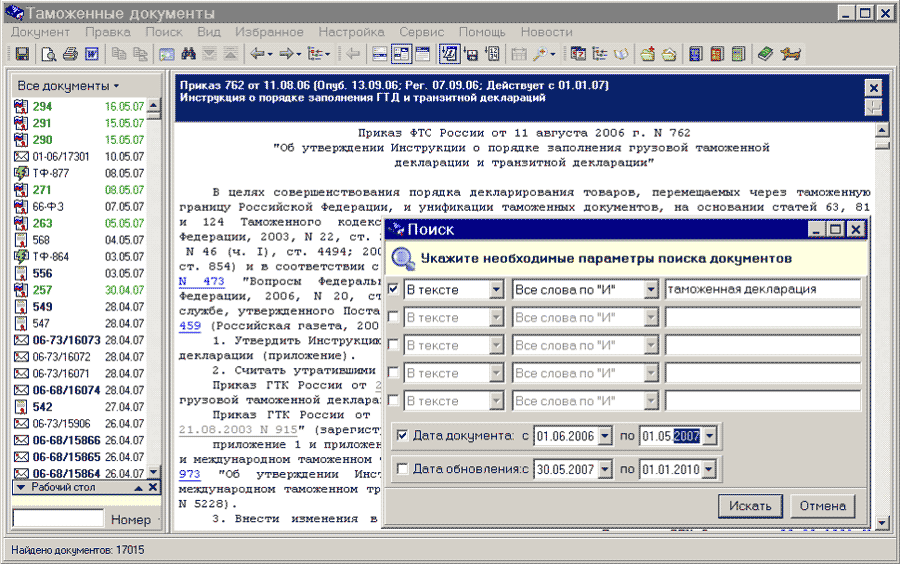The width and height of the screenshot is (900, 564).
Task: Click the search card icon left of binoculars
Action: [167, 54]
